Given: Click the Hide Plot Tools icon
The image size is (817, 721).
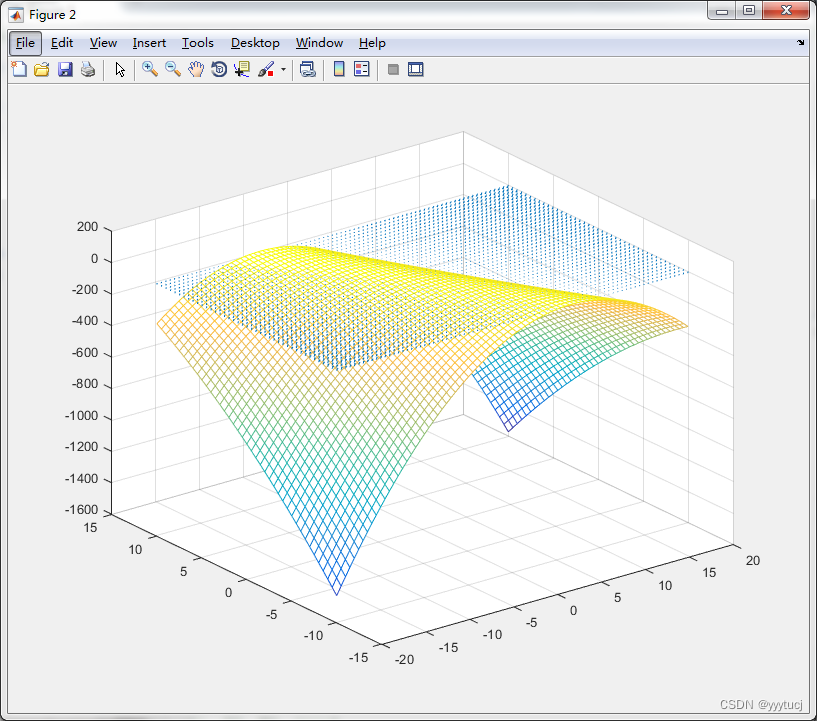Looking at the screenshot, I should pos(393,69).
